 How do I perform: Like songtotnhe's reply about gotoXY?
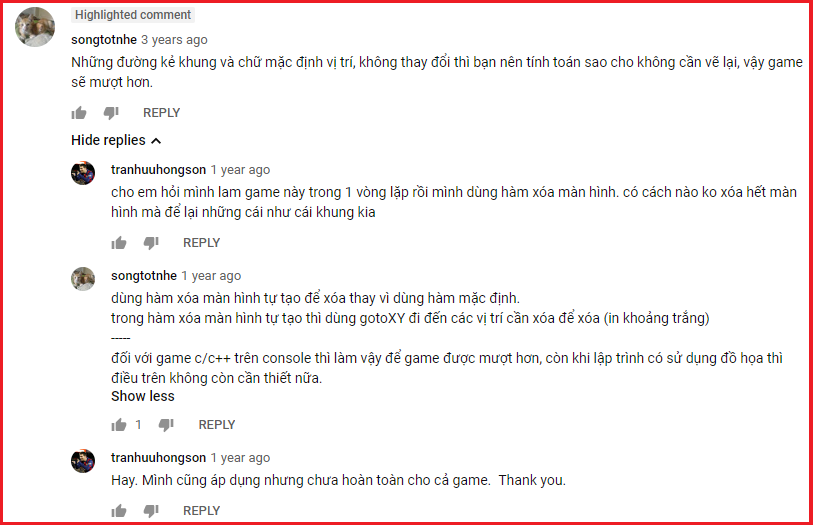tap(119, 425)
